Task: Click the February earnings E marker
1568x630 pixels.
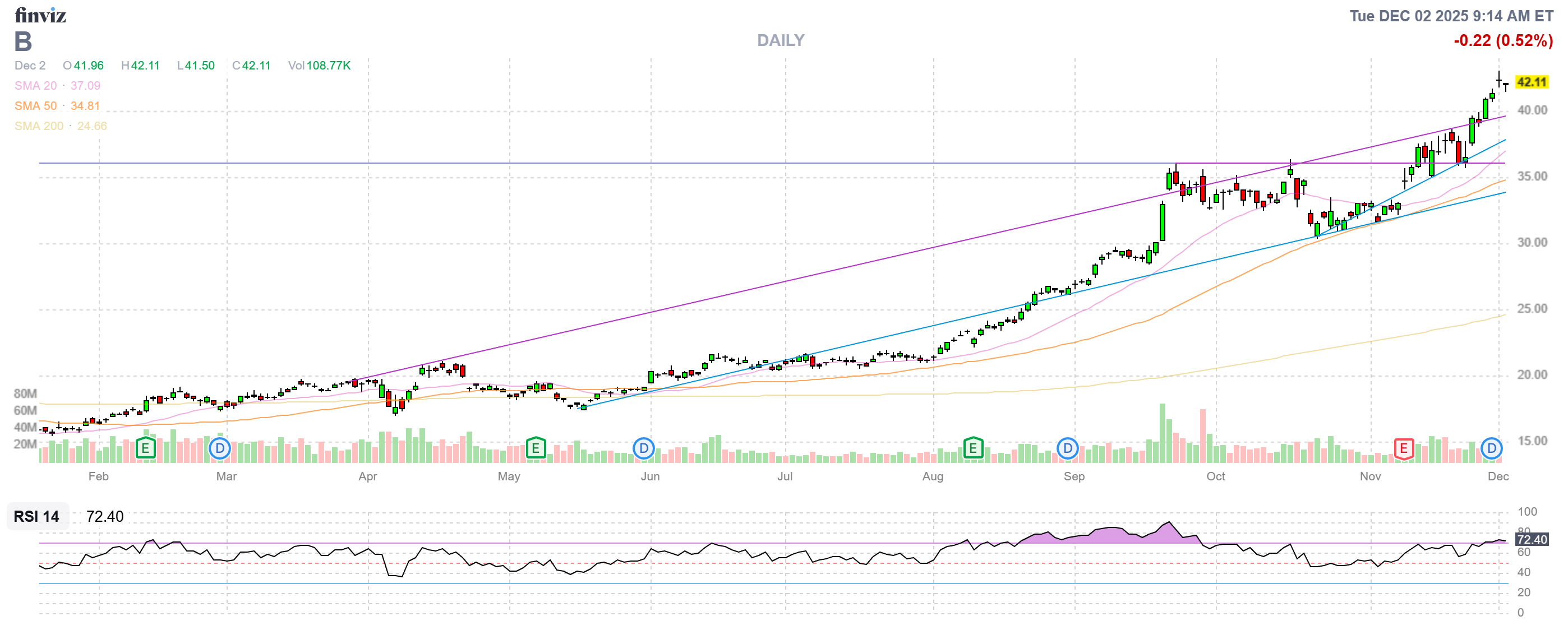Action: 145,448
